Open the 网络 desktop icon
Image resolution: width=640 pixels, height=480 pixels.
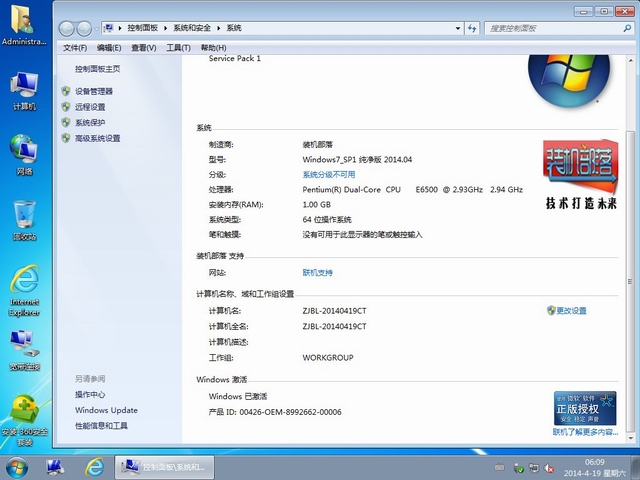click(x=24, y=155)
